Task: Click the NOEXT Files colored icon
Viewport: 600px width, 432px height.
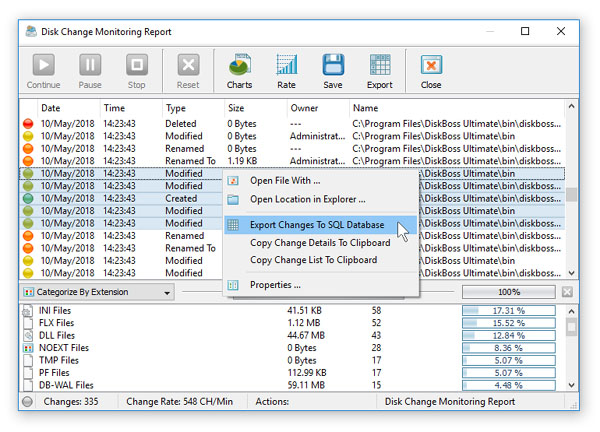Action: pyautogui.click(x=28, y=348)
